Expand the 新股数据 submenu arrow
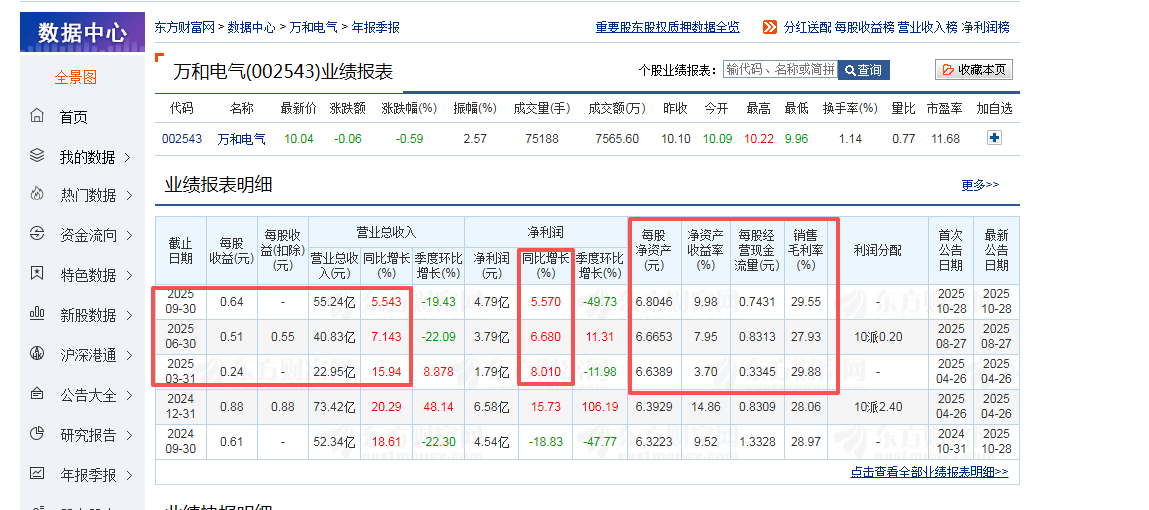The image size is (1149, 510). pos(129,315)
